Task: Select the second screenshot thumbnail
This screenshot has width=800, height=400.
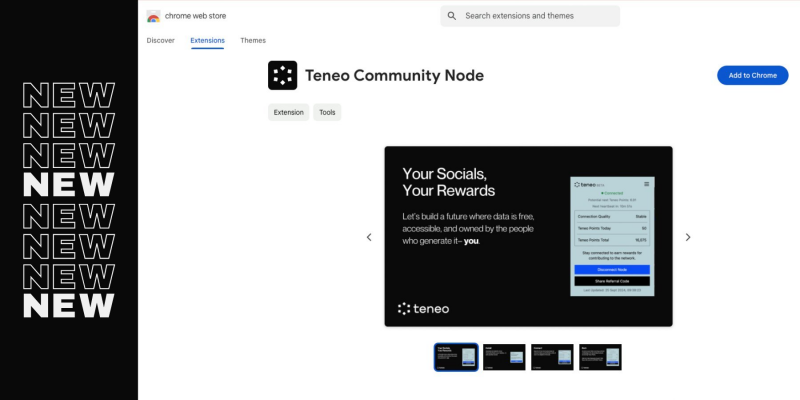Action: point(504,357)
